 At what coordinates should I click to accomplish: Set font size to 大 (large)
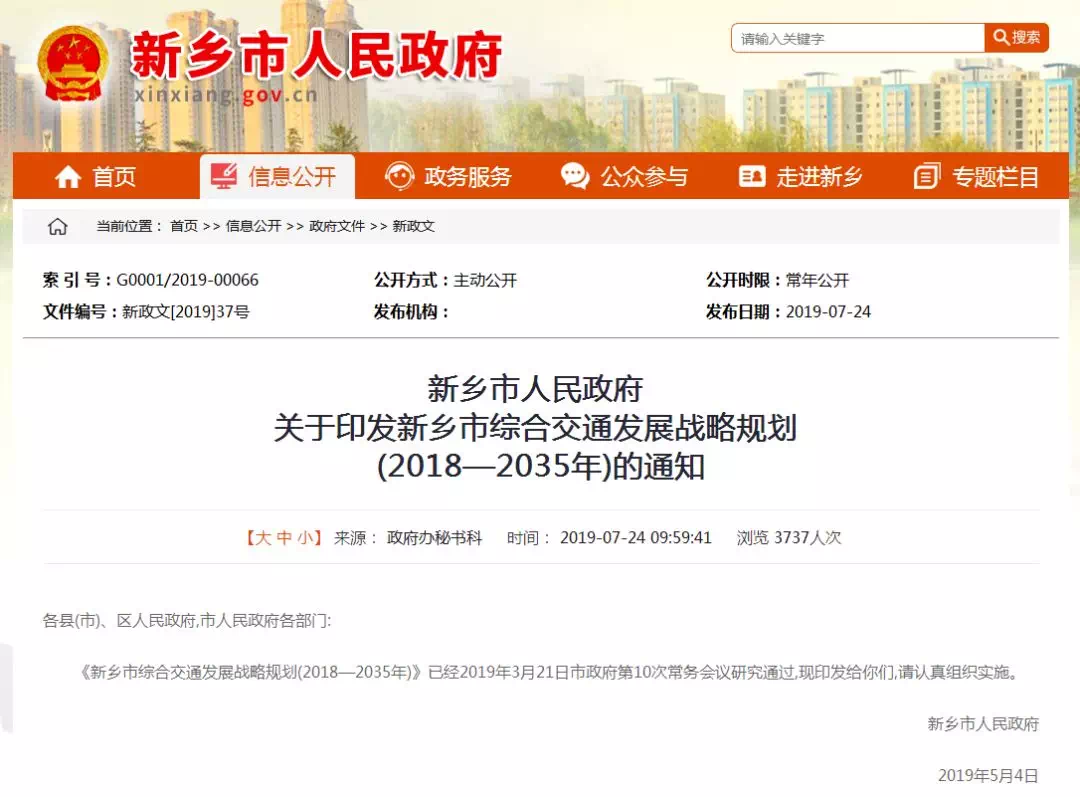pyautogui.click(x=263, y=538)
